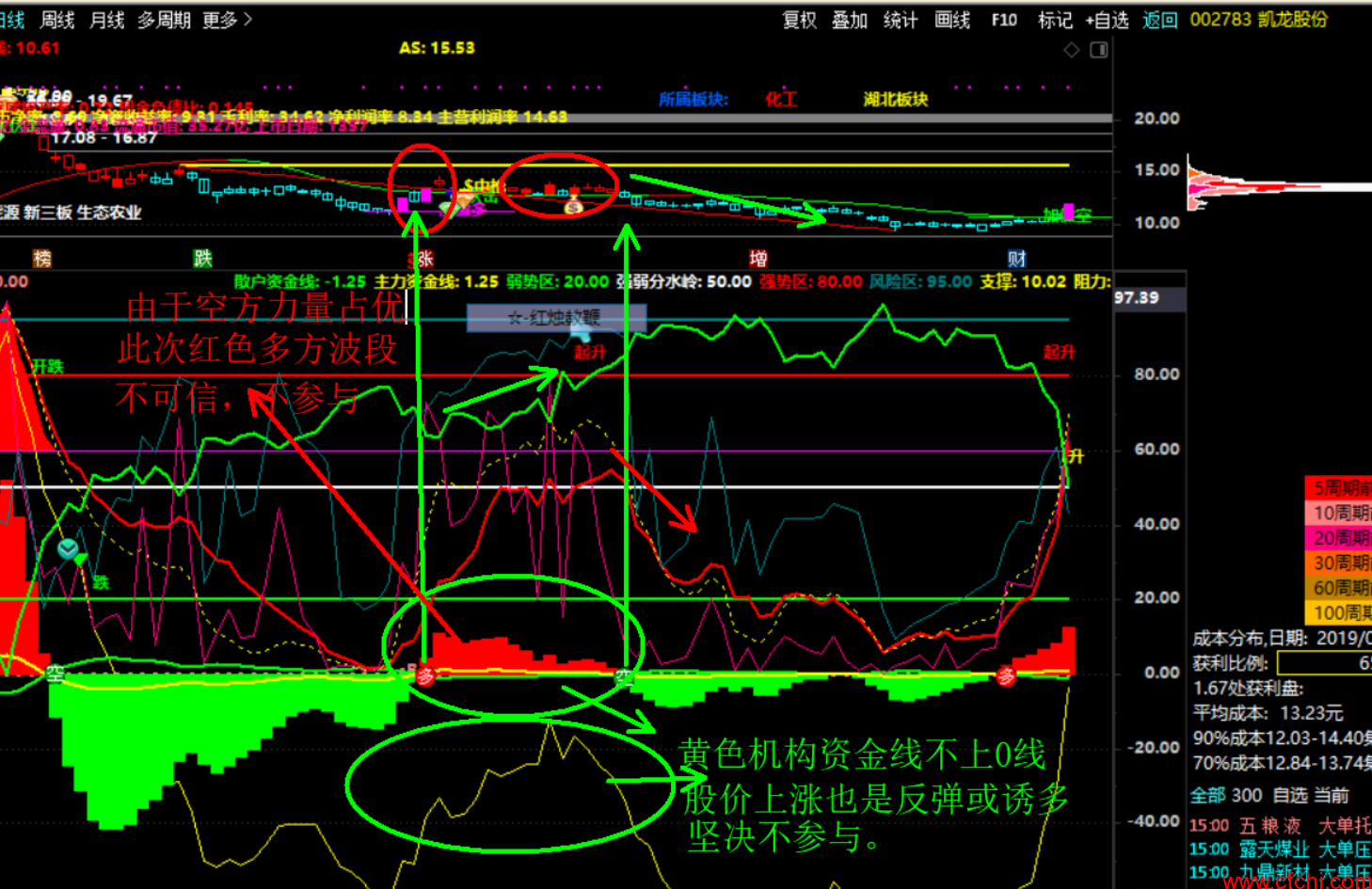This screenshot has width=1372, height=889.
Task: Click the 起升 label below 红烛教鞭
Action: 590,352
